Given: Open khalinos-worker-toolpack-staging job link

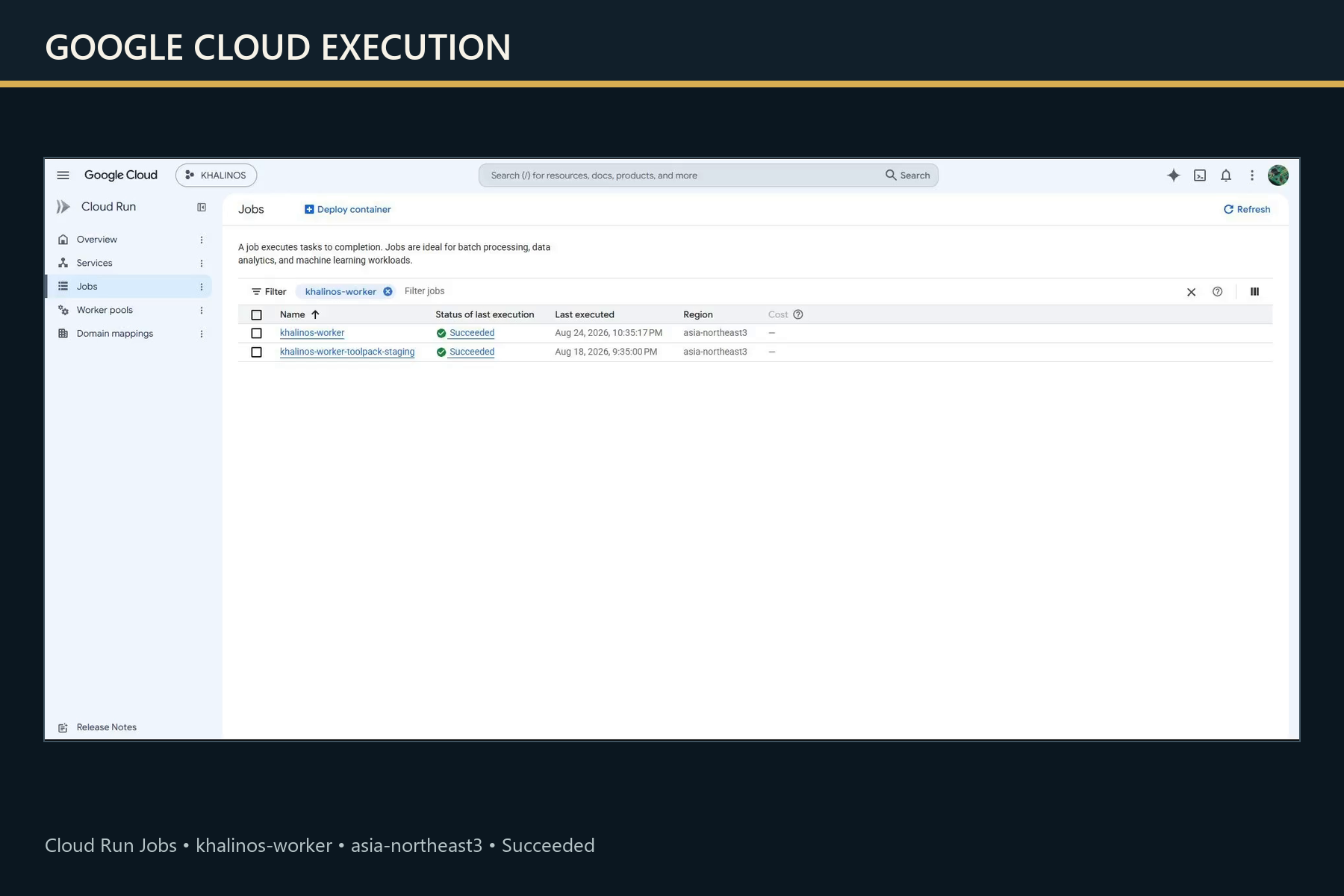Looking at the screenshot, I should (347, 352).
